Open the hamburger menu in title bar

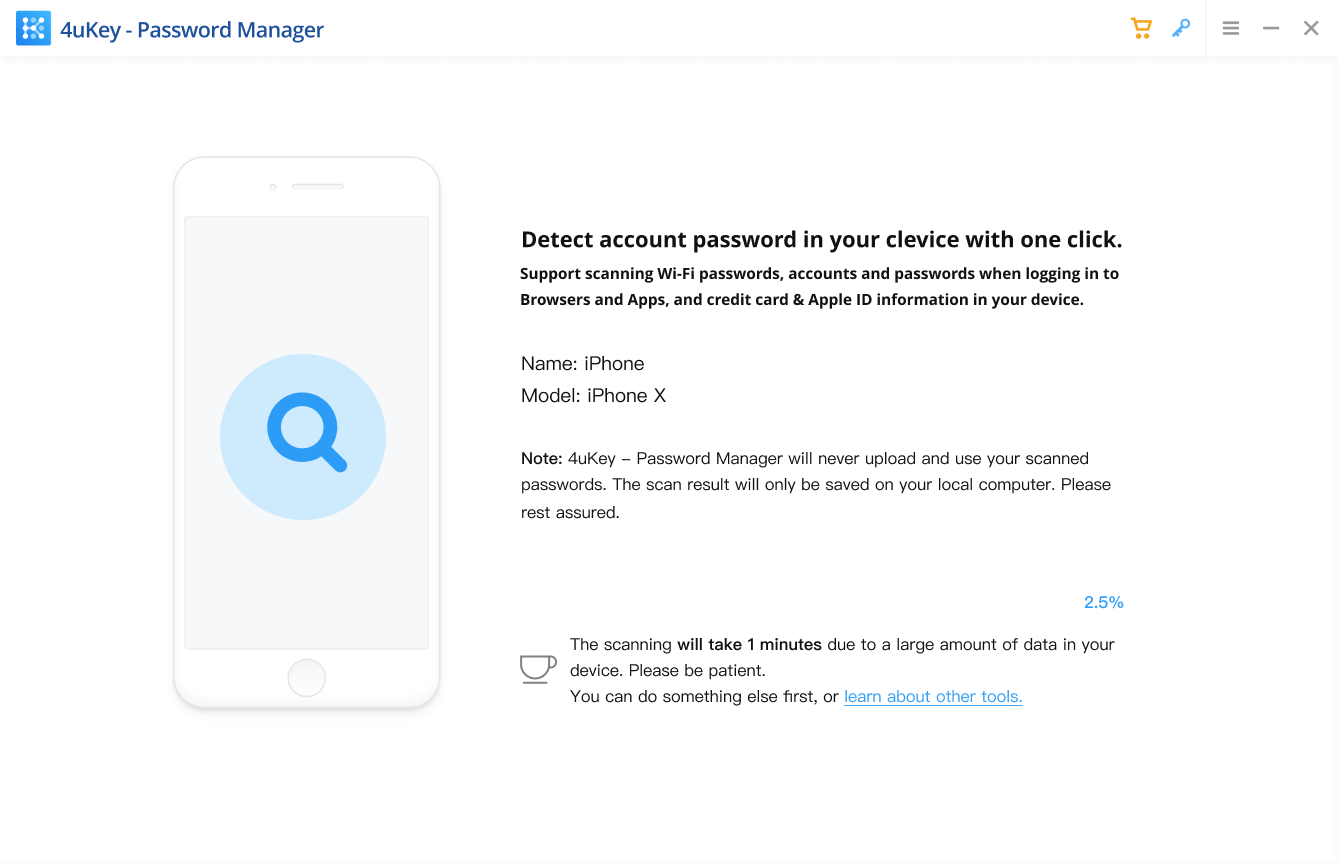click(x=1231, y=29)
